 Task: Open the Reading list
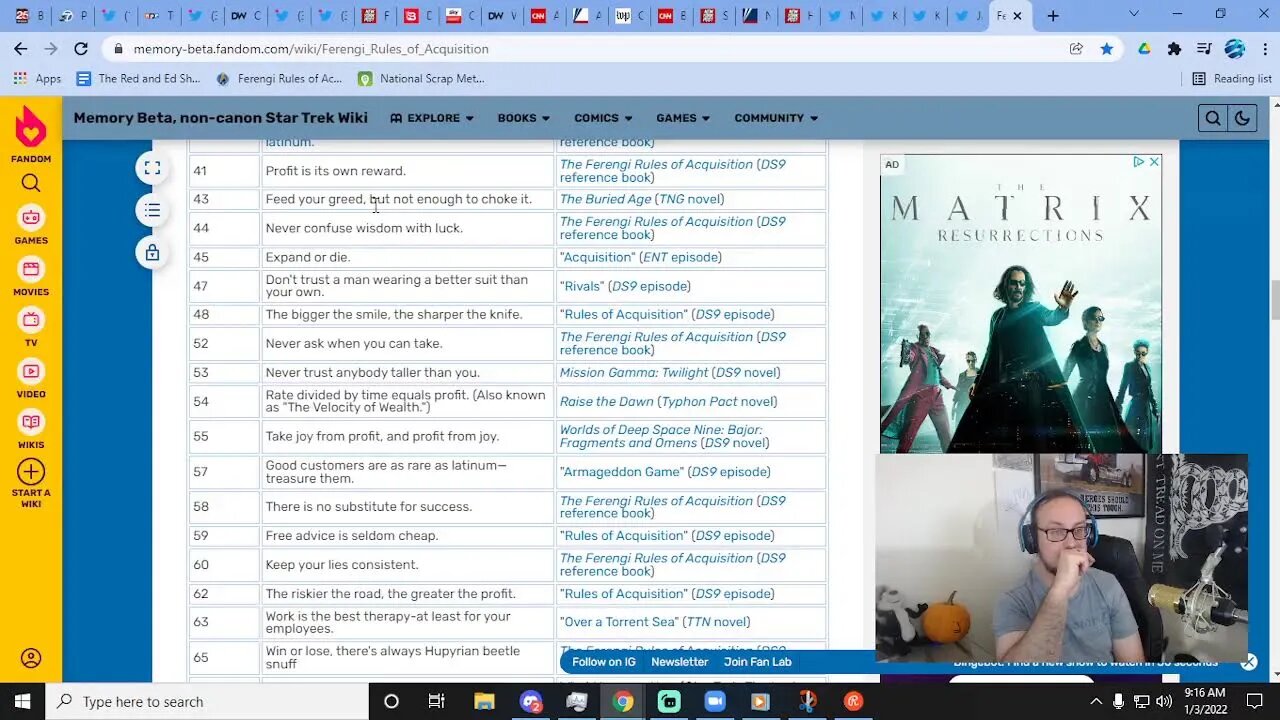click(1232, 78)
